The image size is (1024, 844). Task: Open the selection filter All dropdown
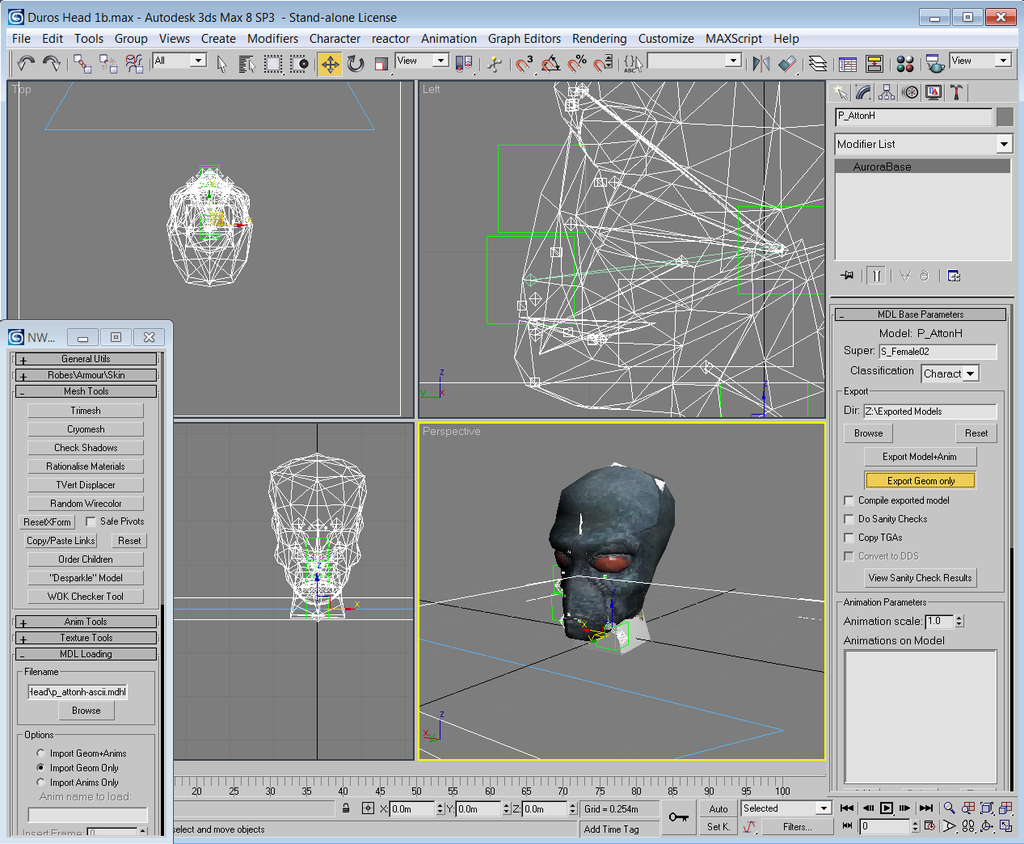[x=180, y=61]
